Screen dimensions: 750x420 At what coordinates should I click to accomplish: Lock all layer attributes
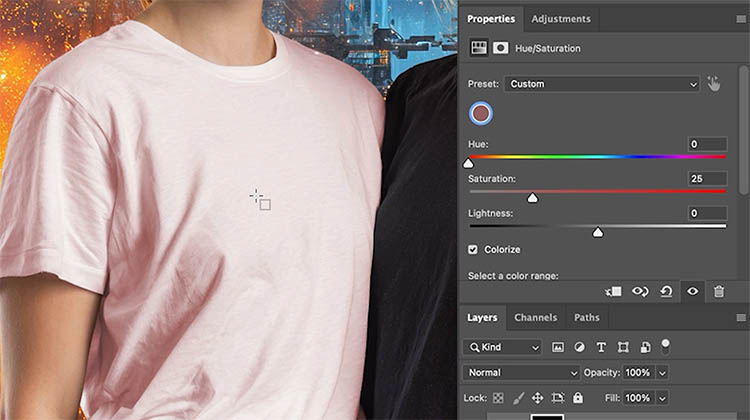(578, 398)
